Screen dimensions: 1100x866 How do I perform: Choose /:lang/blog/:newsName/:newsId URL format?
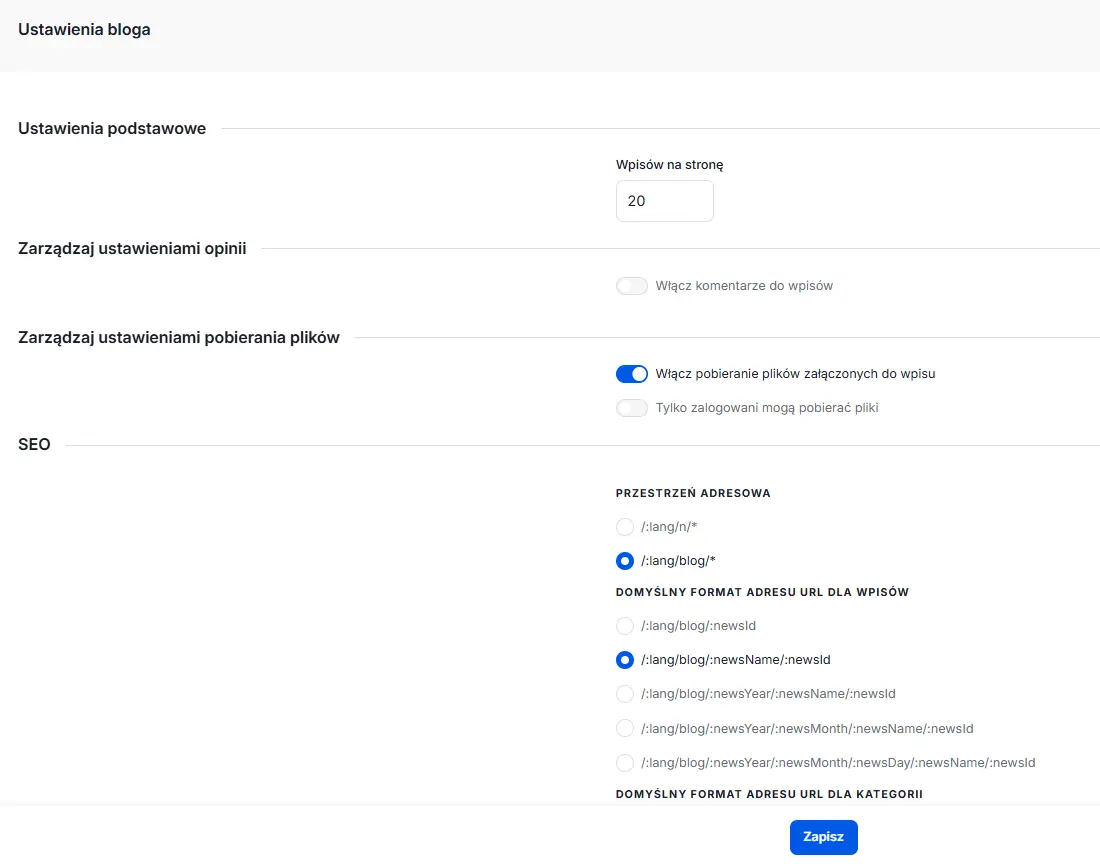(x=624, y=660)
